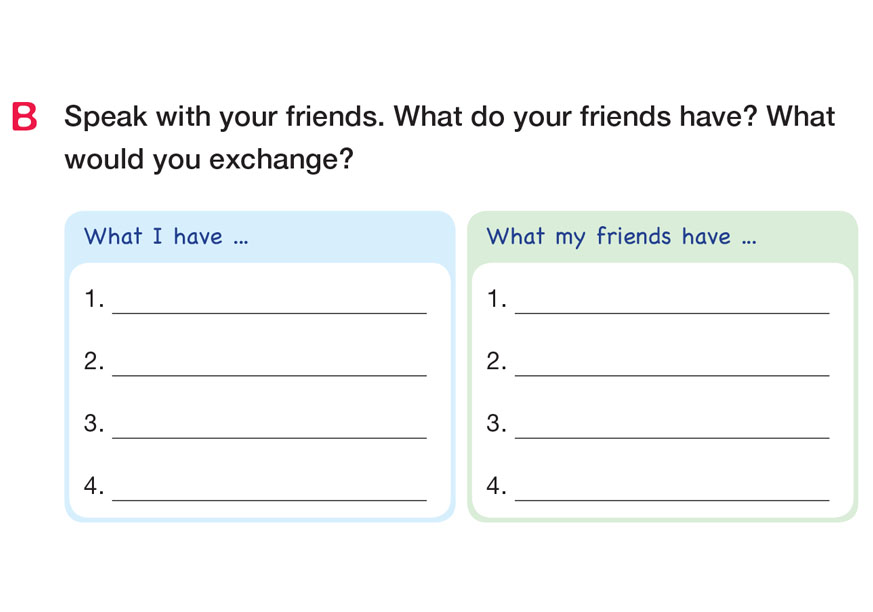Click number 2 in the 'What I have' list
This screenshot has height=612, width=873.
tap(93, 361)
